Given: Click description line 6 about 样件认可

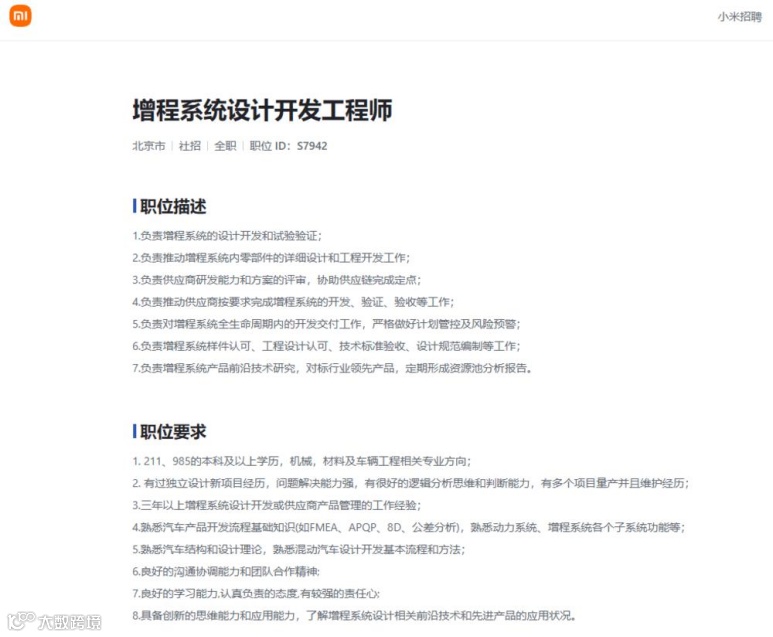Looking at the screenshot, I should [x=326, y=346].
